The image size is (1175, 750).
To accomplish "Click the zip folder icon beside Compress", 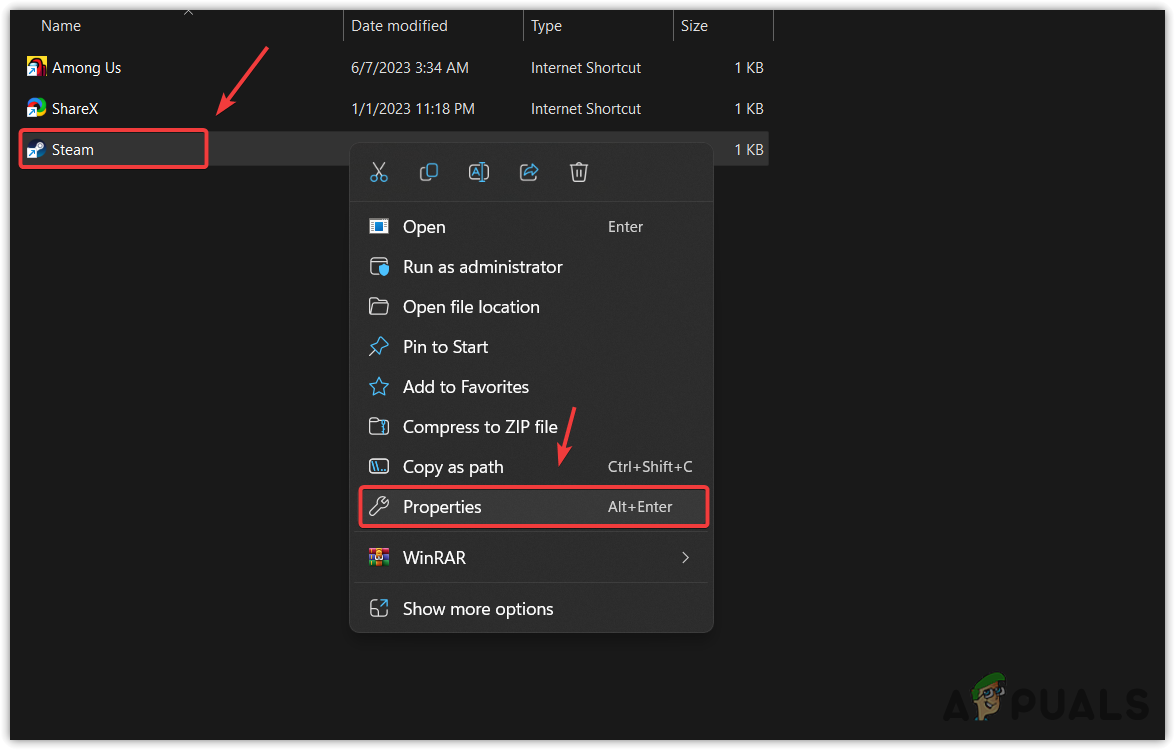I will click(x=379, y=426).
